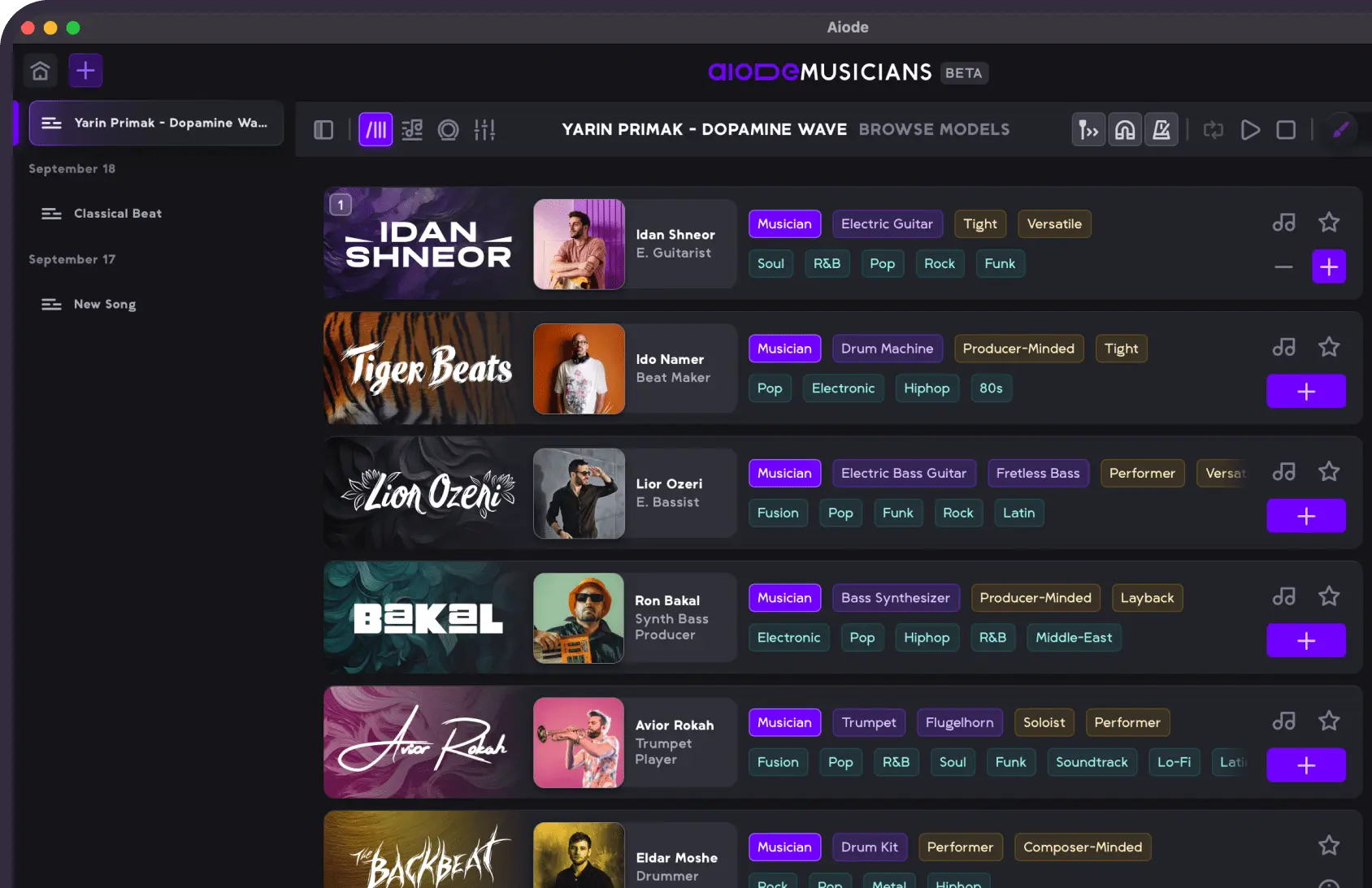Toggle the count-in icon in toolbar
The width and height of the screenshot is (1372, 888).
[x=1088, y=130]
